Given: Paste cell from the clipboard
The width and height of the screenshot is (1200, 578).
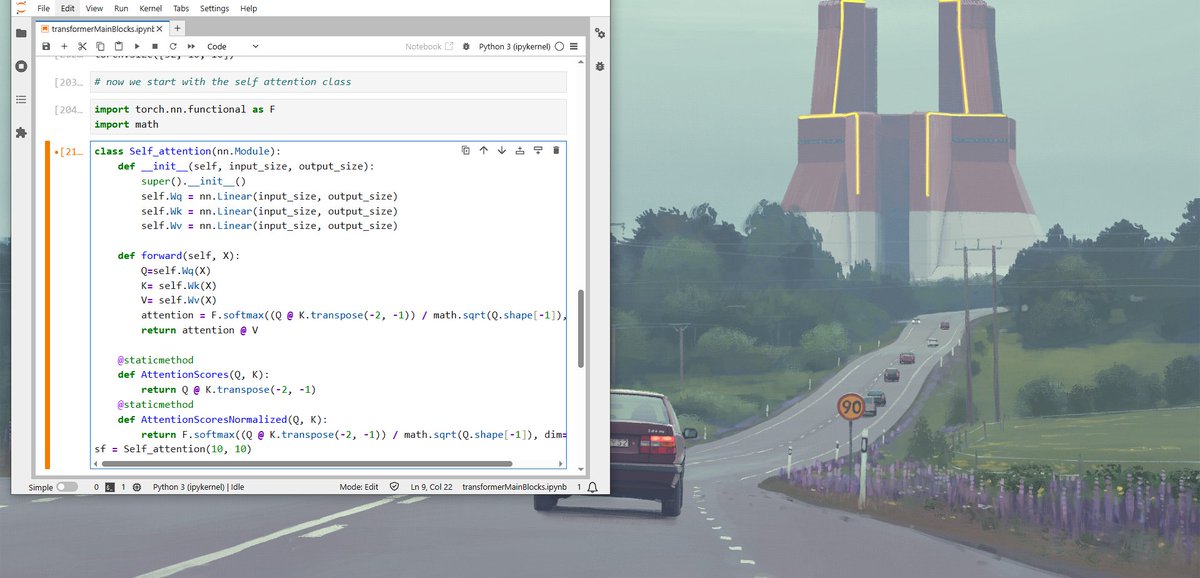Looking at the screenshot, I should click(x=118, y=47).
